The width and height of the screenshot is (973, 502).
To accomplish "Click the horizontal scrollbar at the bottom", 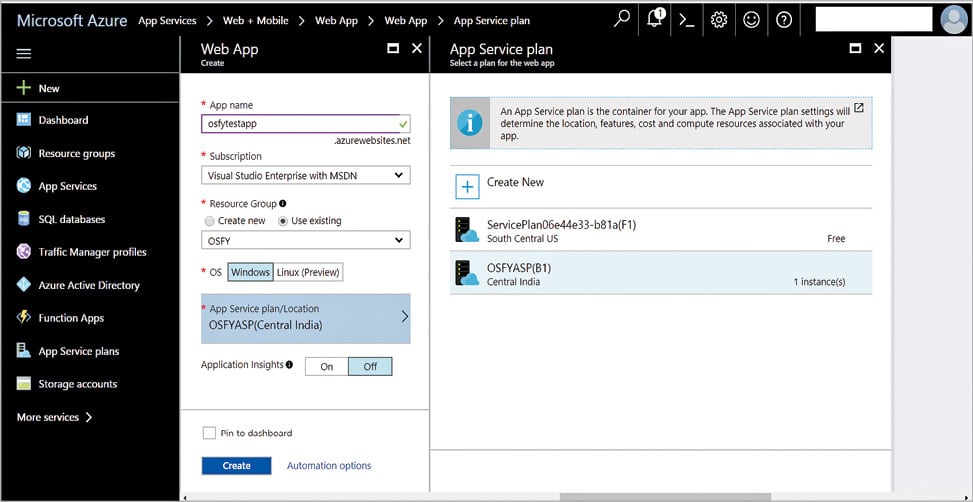I will [664, 497].
